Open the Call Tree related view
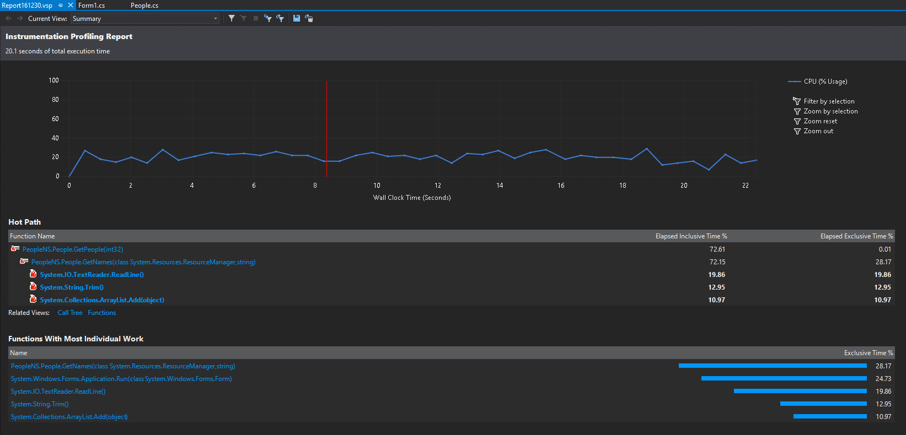The height and width of the screenshot is (435, 906). [70, 313]
